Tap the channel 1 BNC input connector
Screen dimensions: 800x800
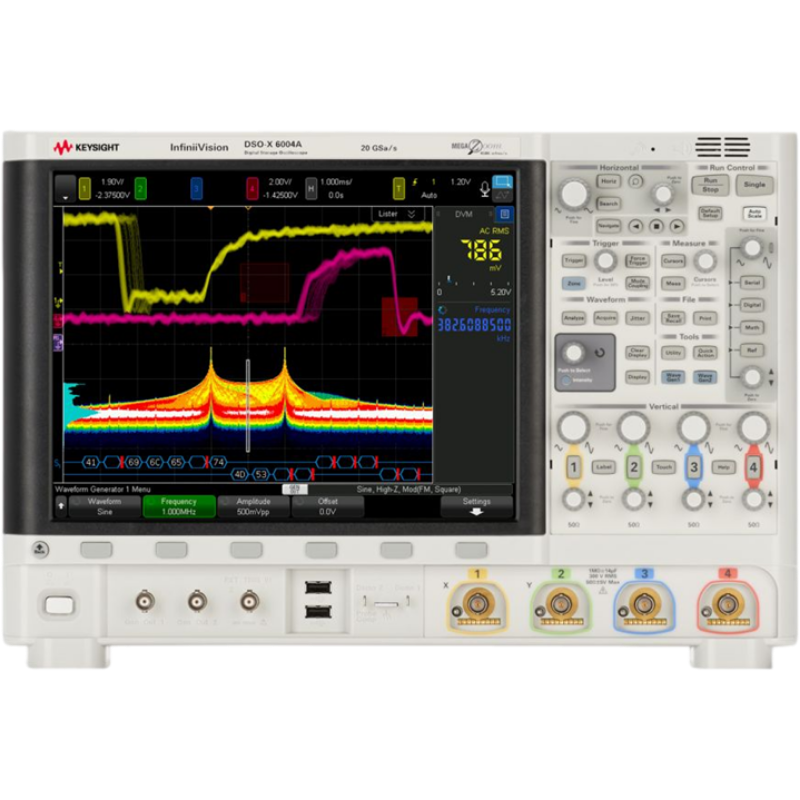point(478,604)
